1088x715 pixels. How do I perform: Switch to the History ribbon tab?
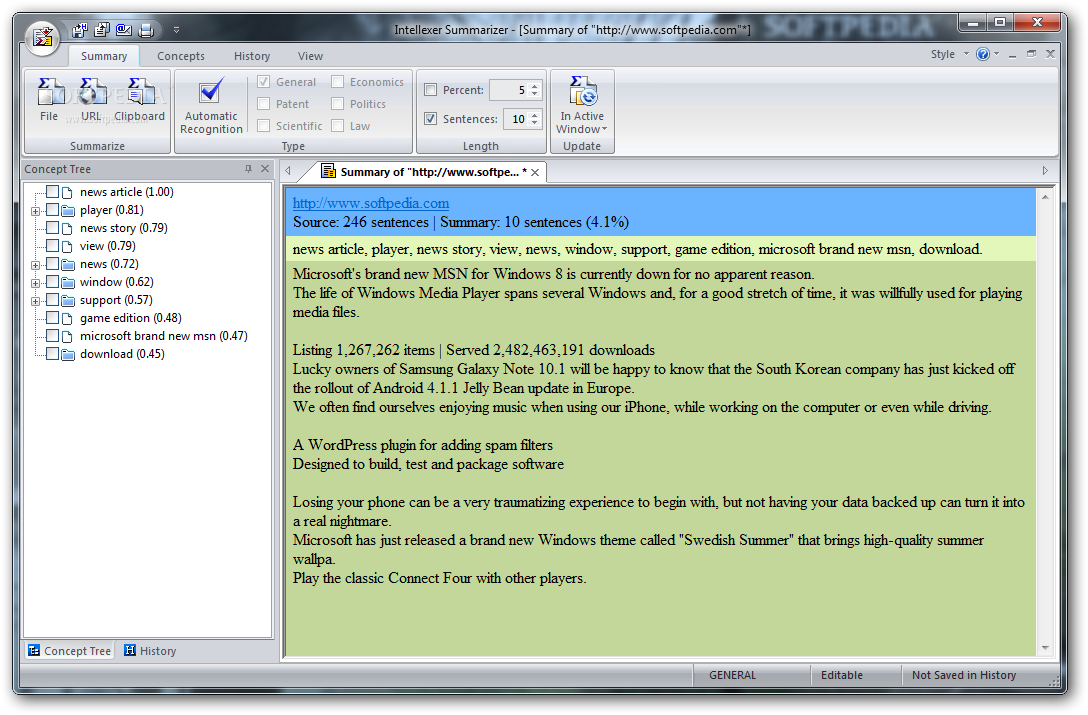[252, 56]
